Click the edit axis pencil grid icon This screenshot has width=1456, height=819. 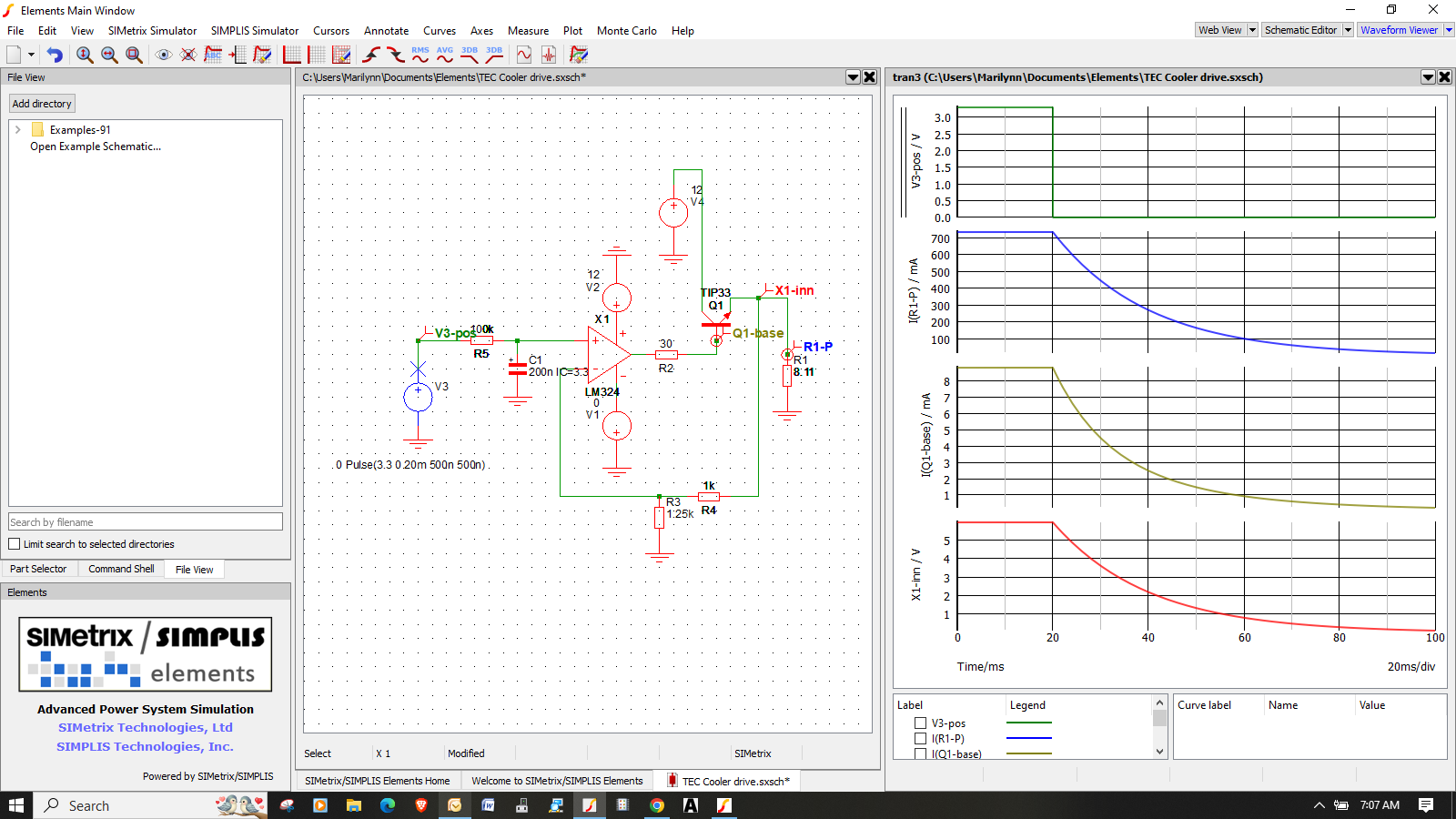[341, 55]
